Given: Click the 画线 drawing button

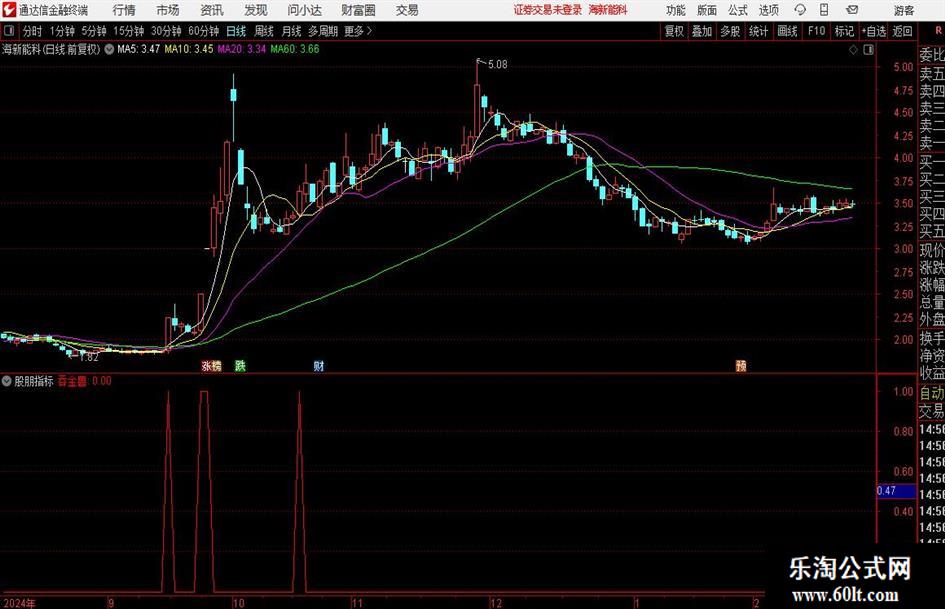Looking at the screenshot, I should point(787,31).
